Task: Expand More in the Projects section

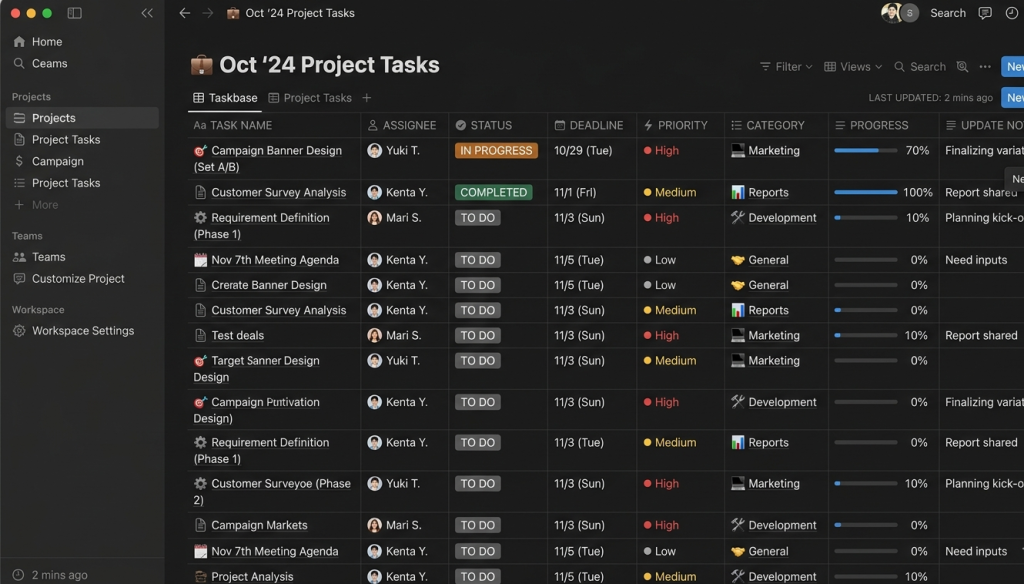Action: tap(45, 205)
